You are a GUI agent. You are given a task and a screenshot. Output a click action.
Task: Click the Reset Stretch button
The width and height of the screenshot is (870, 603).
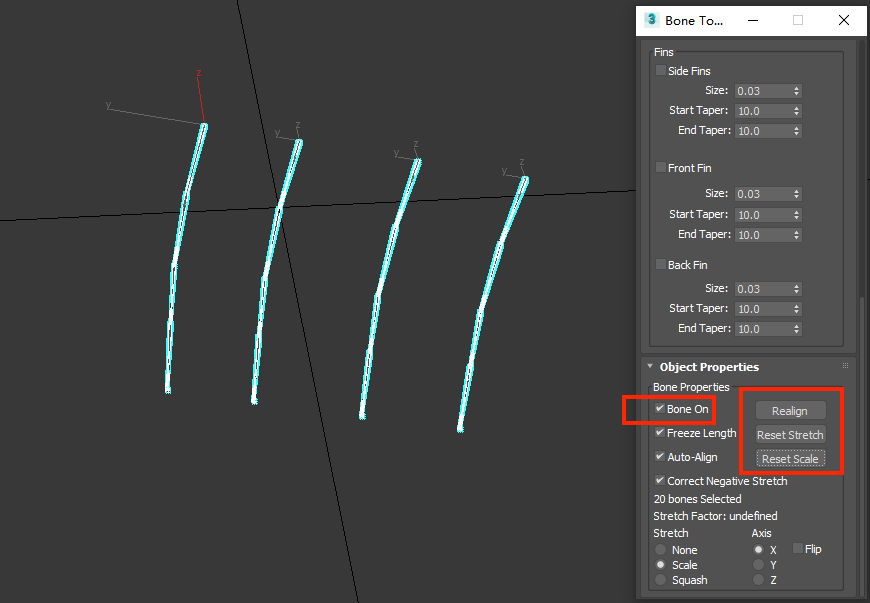(x=790, y=435)
